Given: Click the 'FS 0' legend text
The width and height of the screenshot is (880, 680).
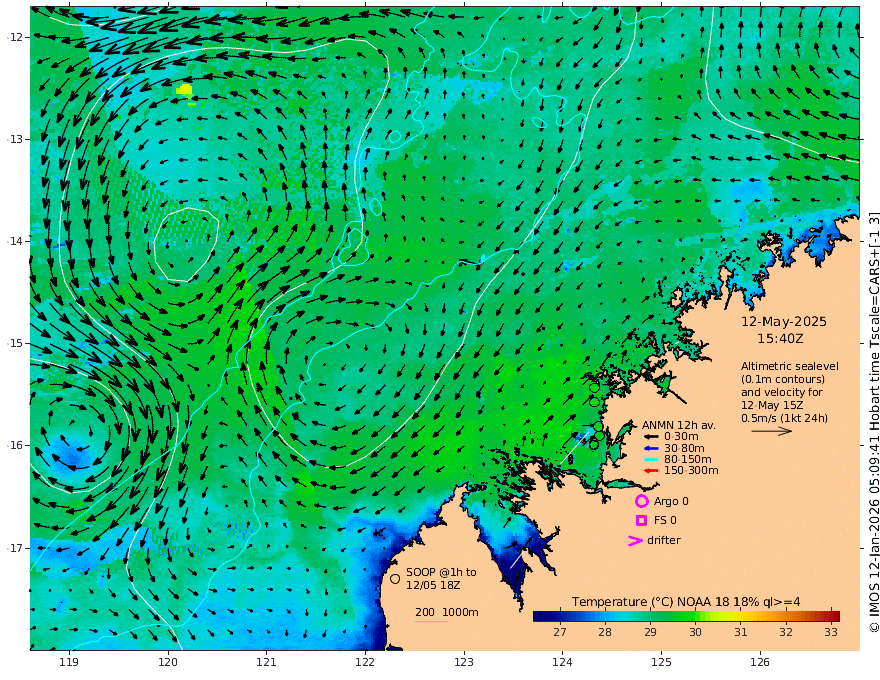Looking at the screenshot, I should 665,521.
